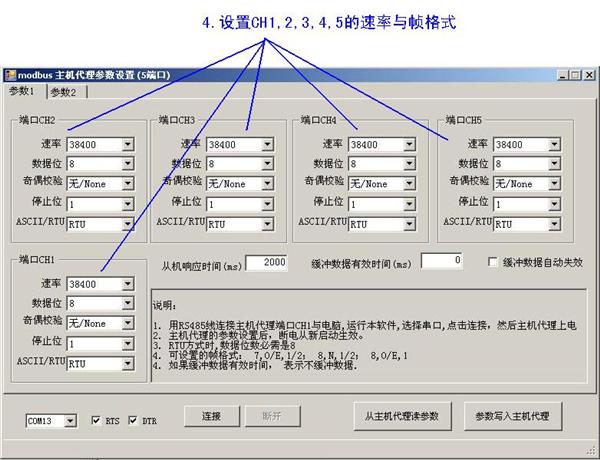
Task: Open the CH2 停止位 dropdown
Action: [100, 204]
